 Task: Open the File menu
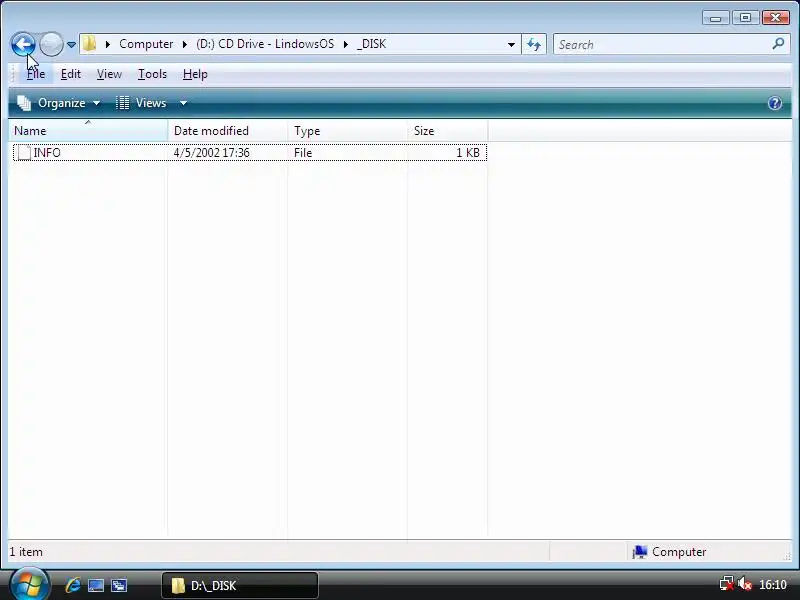36,74
